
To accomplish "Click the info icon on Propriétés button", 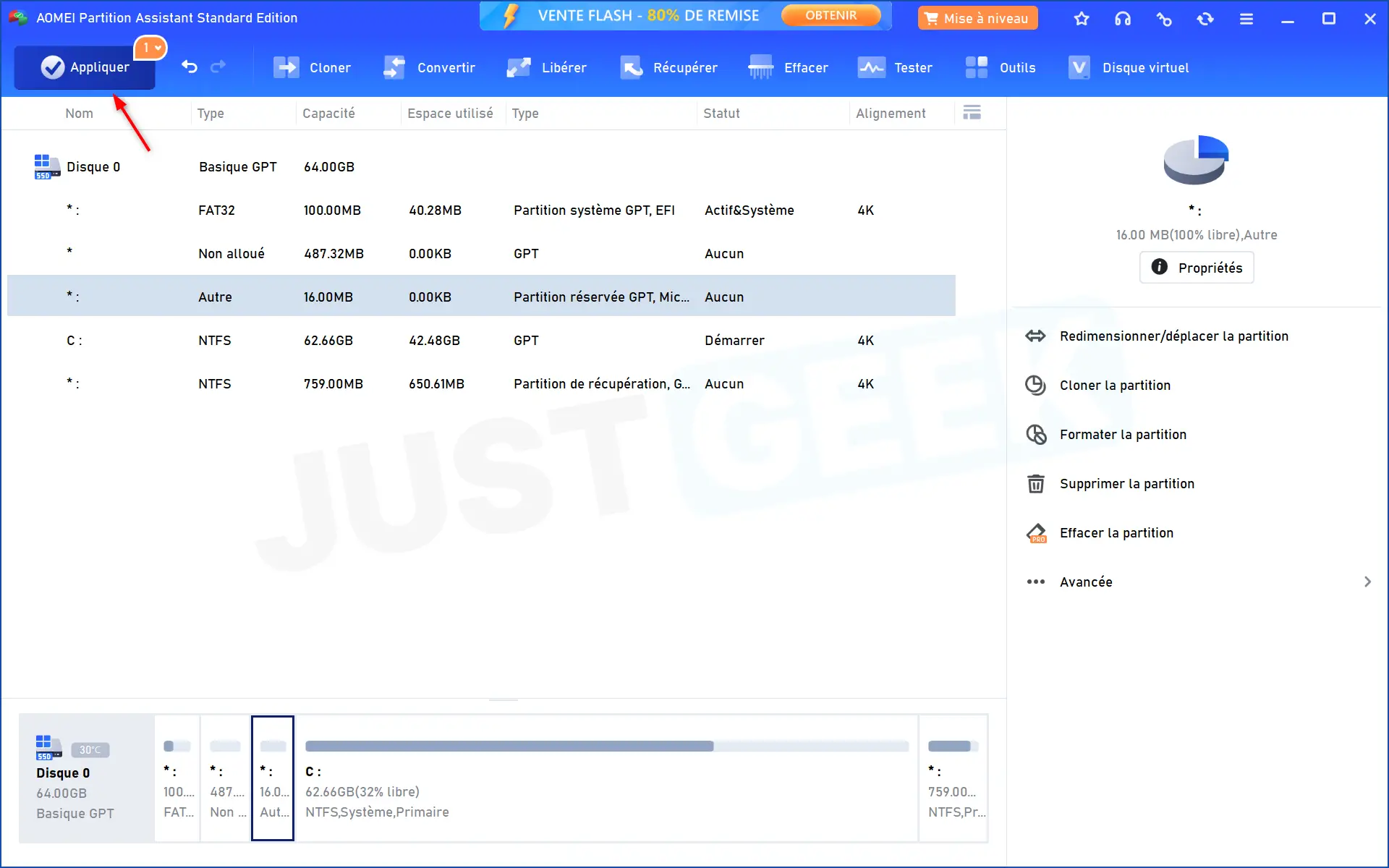I will pos(1160,267).
